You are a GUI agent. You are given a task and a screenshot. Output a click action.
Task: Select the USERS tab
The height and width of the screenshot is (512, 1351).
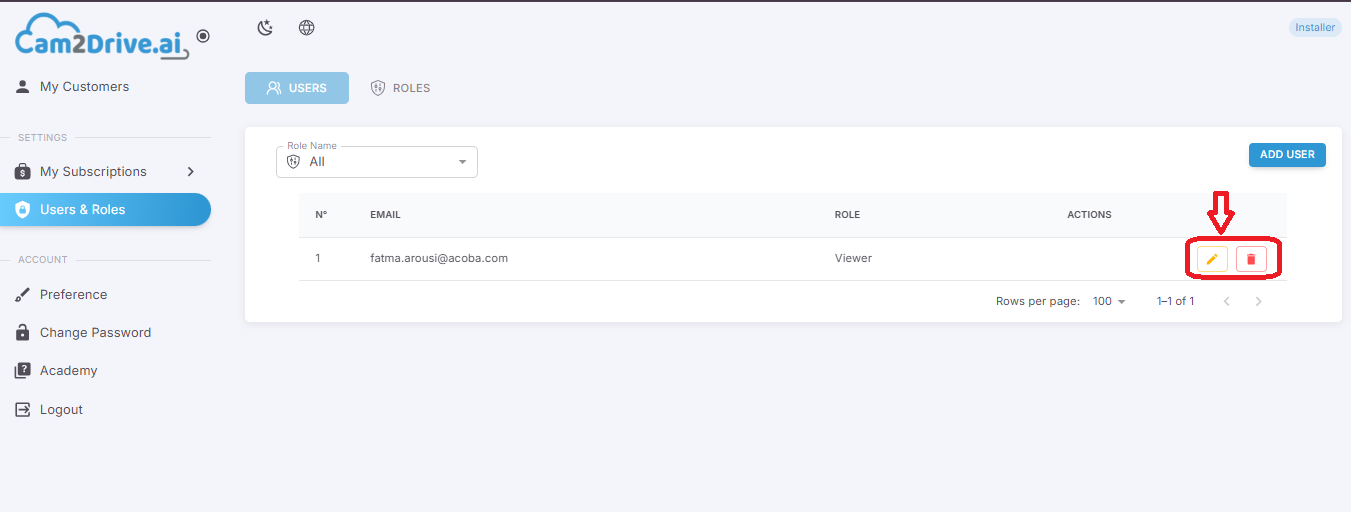click(x=297, y=88)
